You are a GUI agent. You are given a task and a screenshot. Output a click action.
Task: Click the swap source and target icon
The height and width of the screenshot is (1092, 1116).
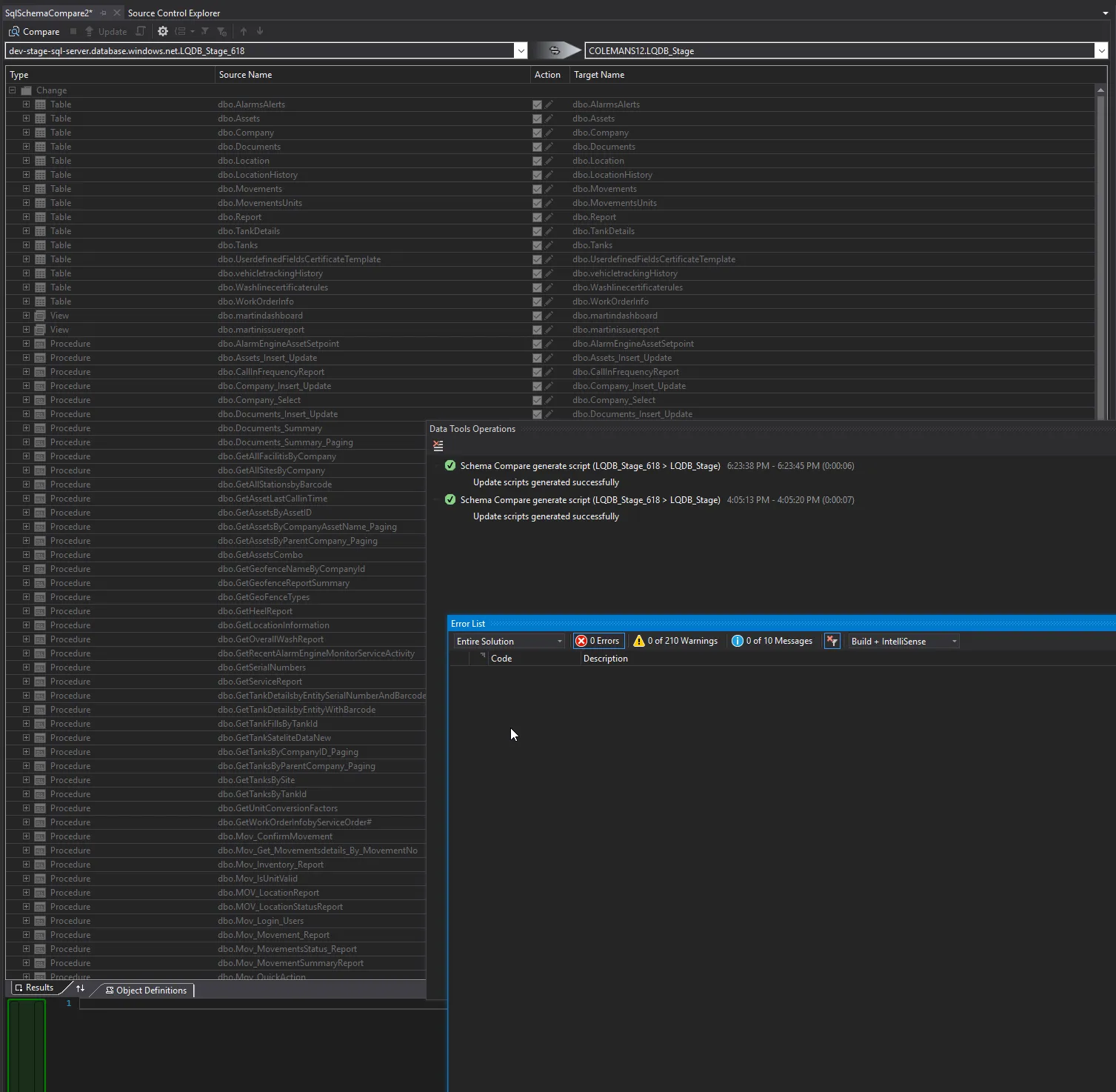[555, 50]
